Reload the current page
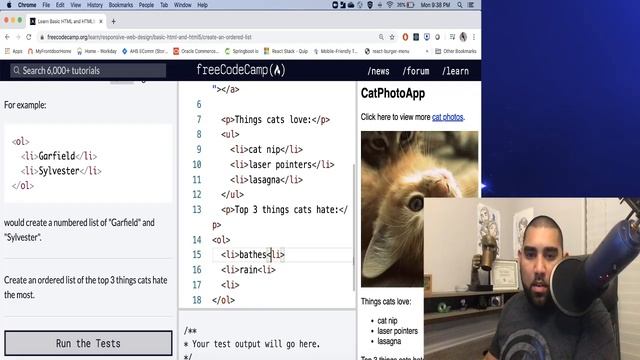Image resolution: width=640 pixels, height=360 pixels. pos(29,37)
